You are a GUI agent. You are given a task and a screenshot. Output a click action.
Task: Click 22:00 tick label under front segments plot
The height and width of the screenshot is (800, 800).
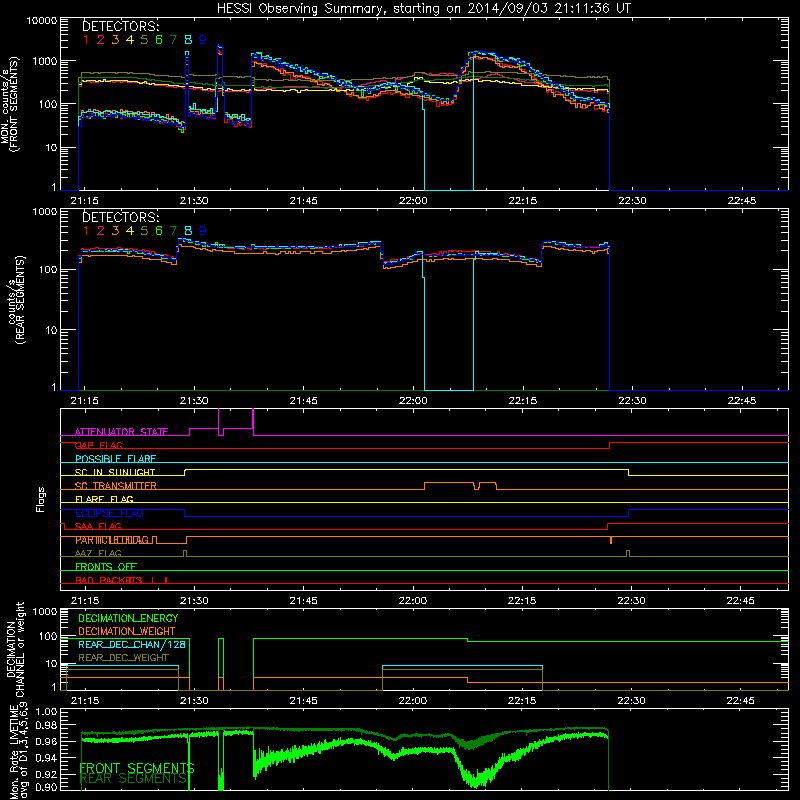coord(413,201)
